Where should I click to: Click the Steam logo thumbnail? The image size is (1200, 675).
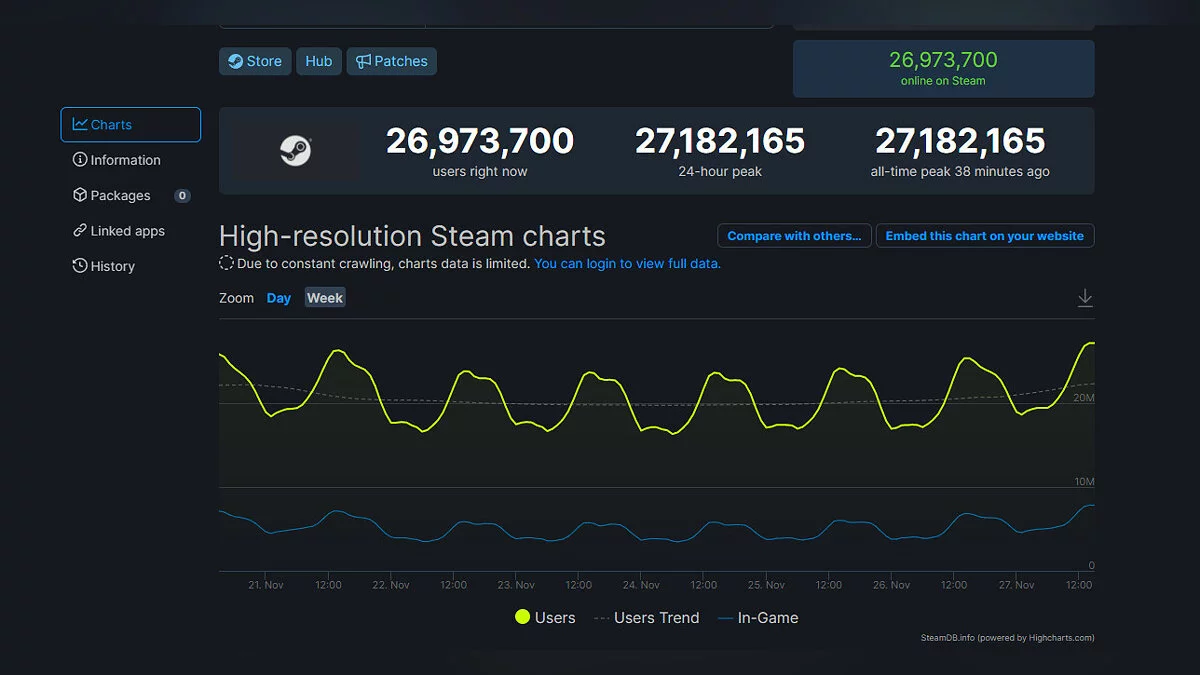(x=295, y=151)
